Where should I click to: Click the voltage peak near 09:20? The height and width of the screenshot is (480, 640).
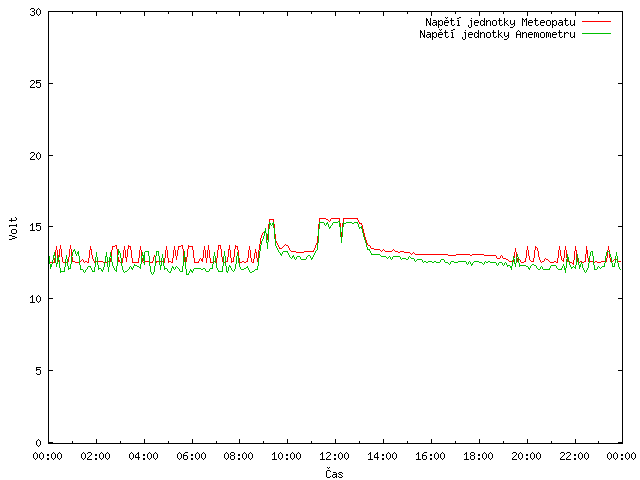271,220
